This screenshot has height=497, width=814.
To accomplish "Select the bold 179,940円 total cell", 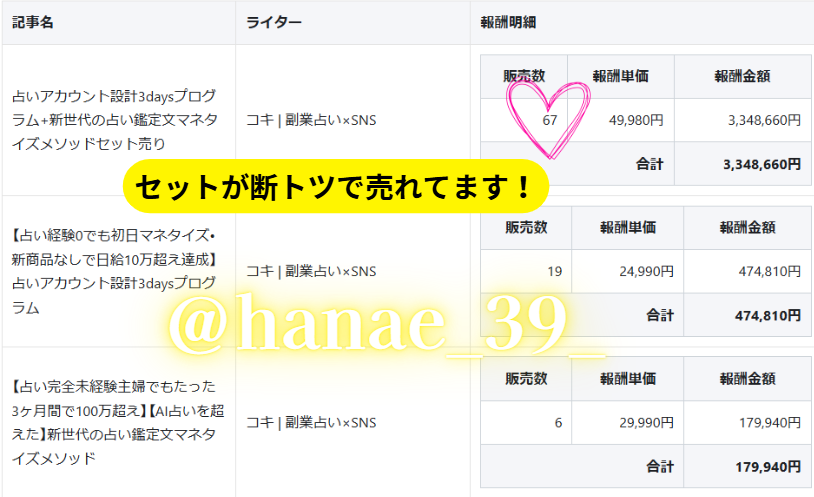I will [x=748, y=466].
